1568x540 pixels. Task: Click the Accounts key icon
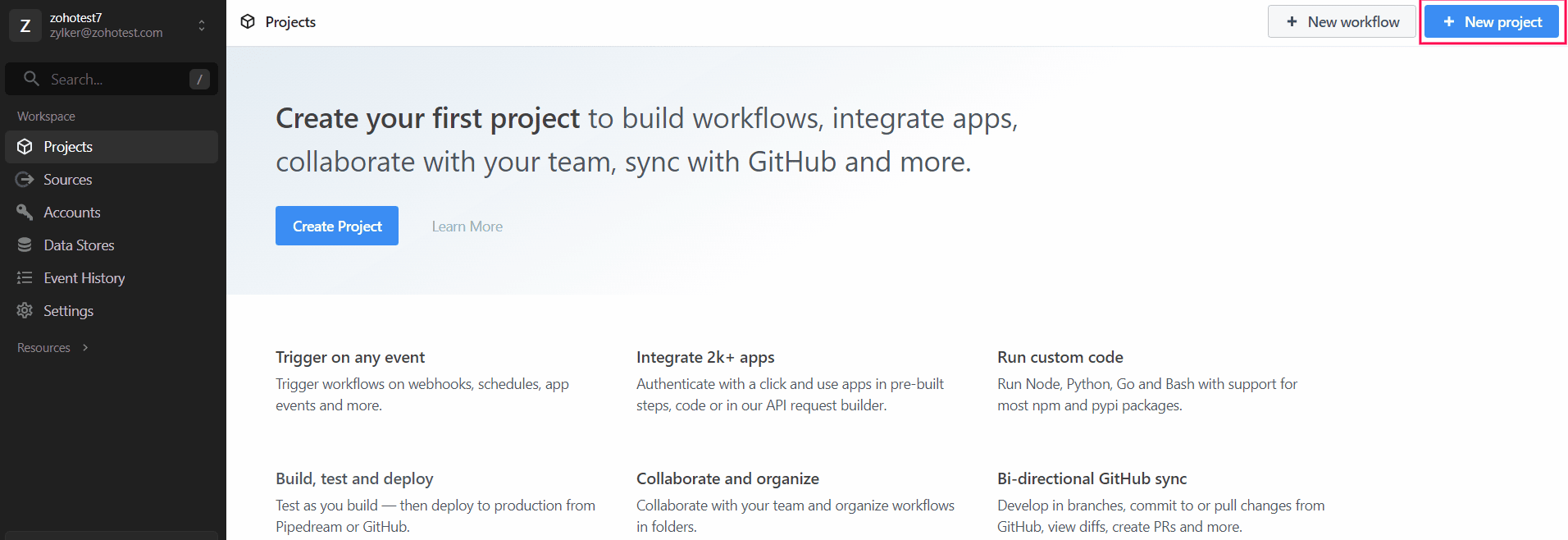(25, 213)
